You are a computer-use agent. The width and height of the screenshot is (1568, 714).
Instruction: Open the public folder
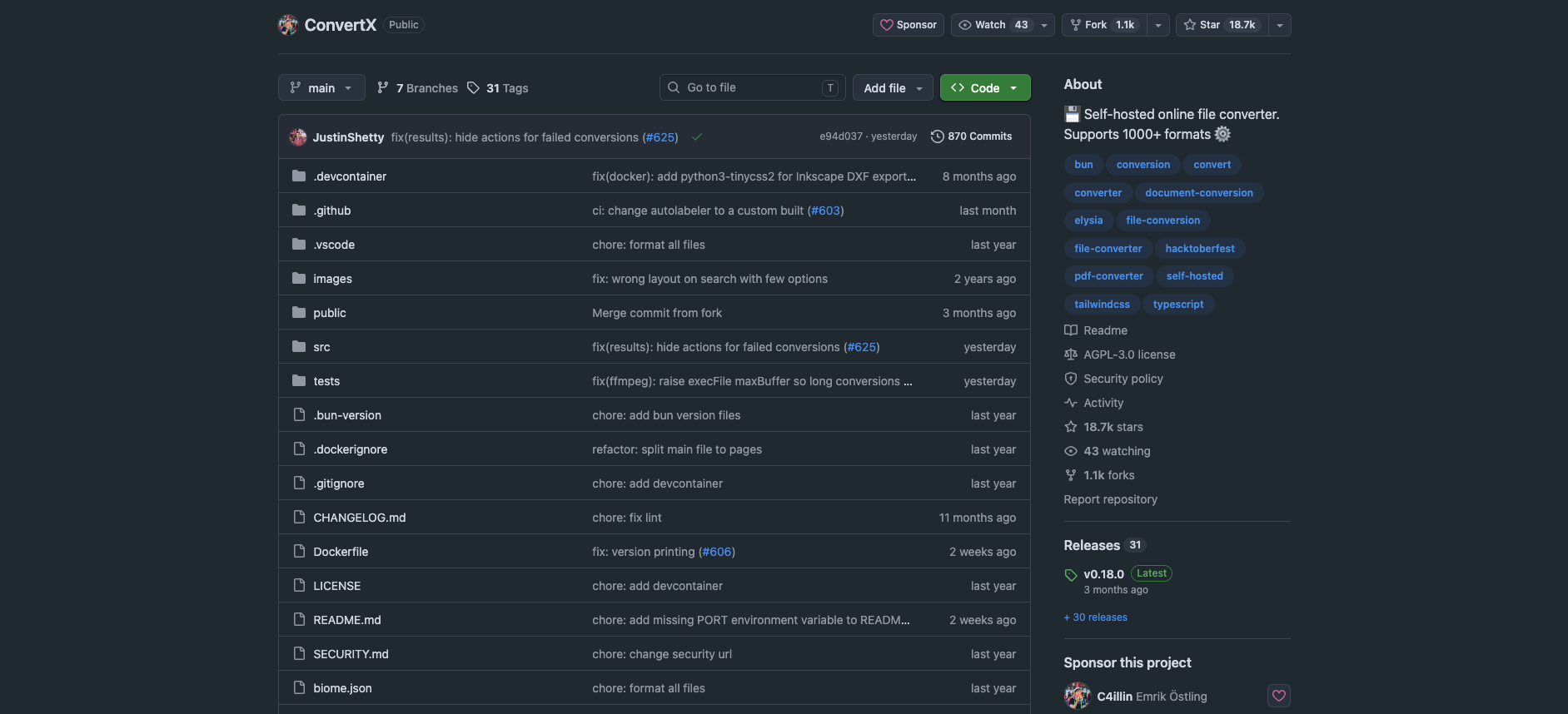(x=330, y=313)
